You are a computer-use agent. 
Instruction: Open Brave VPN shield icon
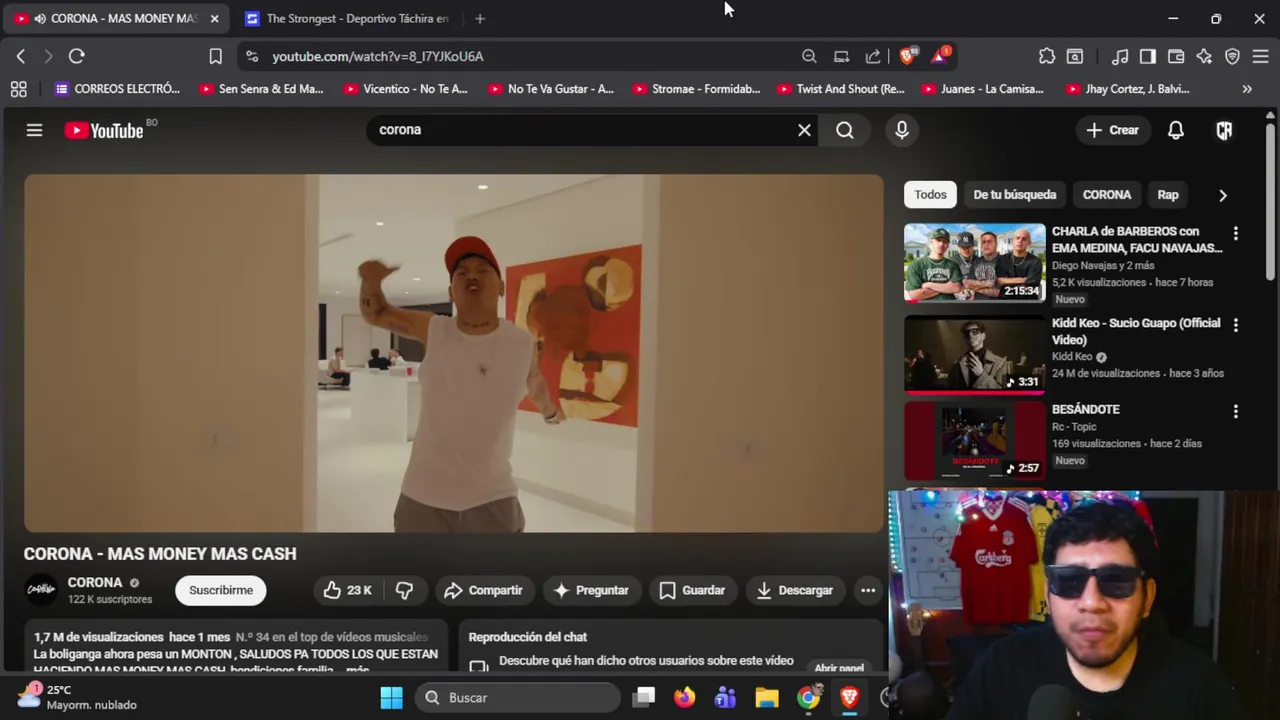(1232, 56)
